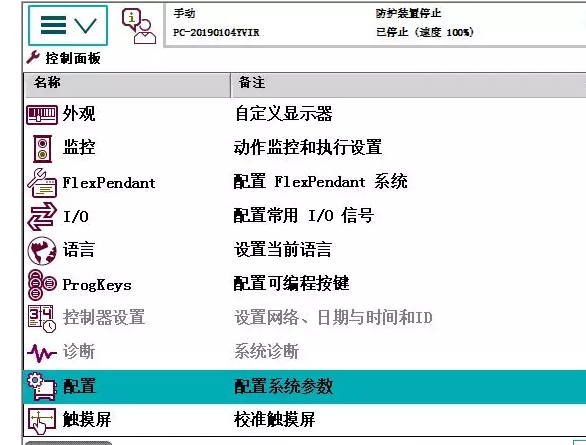Open the 诊断 waveform icon
The height and width of the screenshot is (445, 586).
tap(42, 353)
